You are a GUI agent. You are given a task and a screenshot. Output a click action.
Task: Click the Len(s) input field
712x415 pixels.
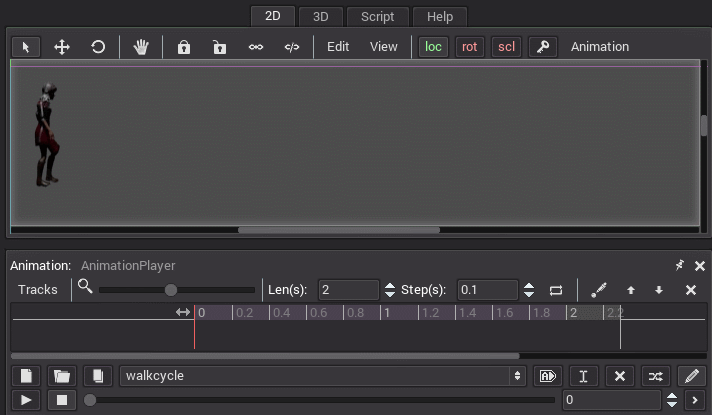click(348, 290)
